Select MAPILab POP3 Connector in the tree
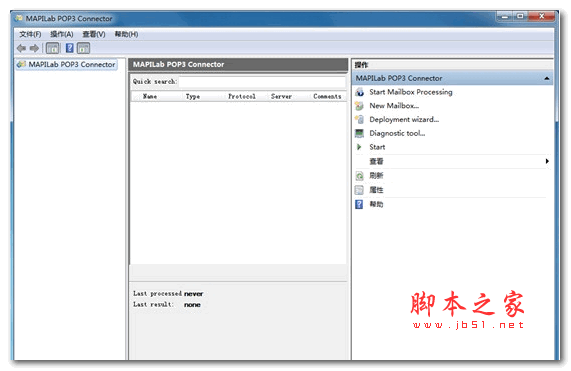 [72, 64]
